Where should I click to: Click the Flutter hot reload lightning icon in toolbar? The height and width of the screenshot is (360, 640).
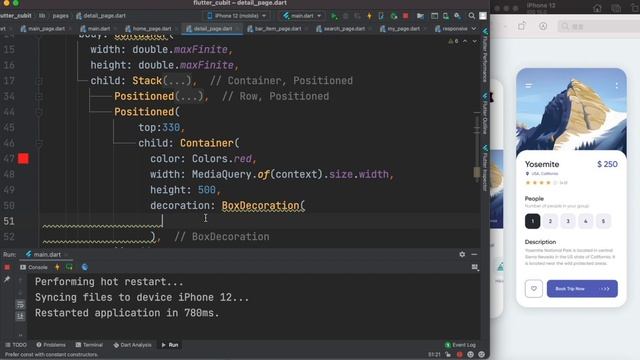tap(369, 16)
